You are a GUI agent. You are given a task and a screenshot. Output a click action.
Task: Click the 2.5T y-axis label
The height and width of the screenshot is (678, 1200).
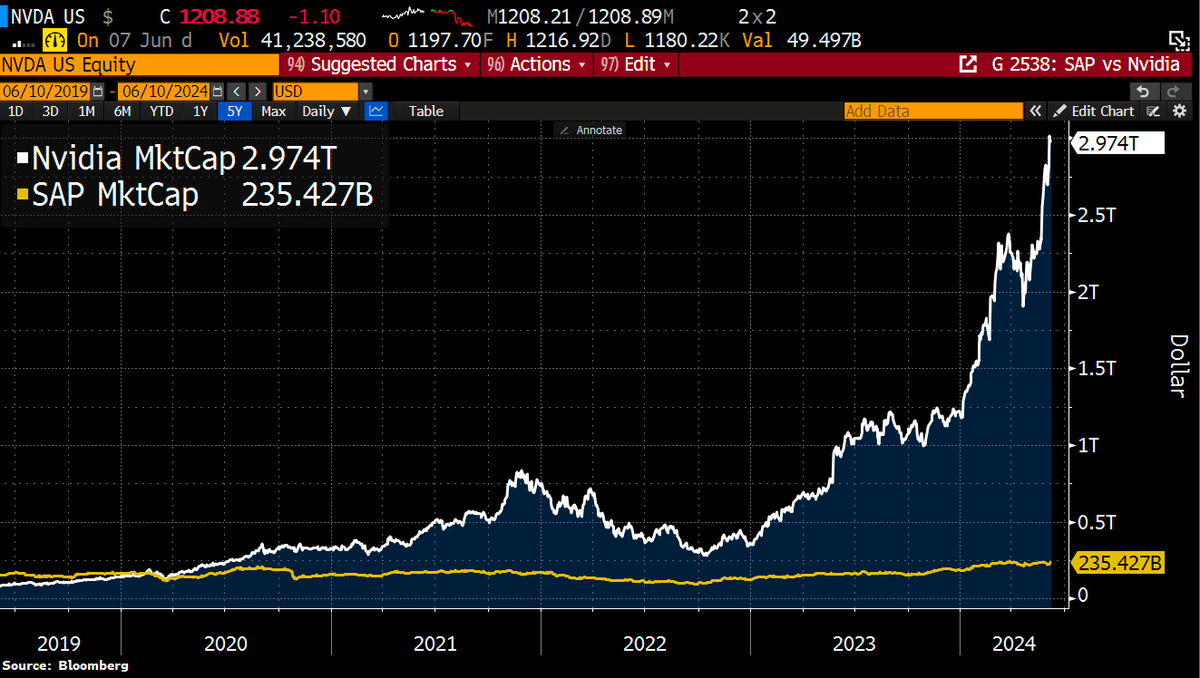tap(1095, 215)
